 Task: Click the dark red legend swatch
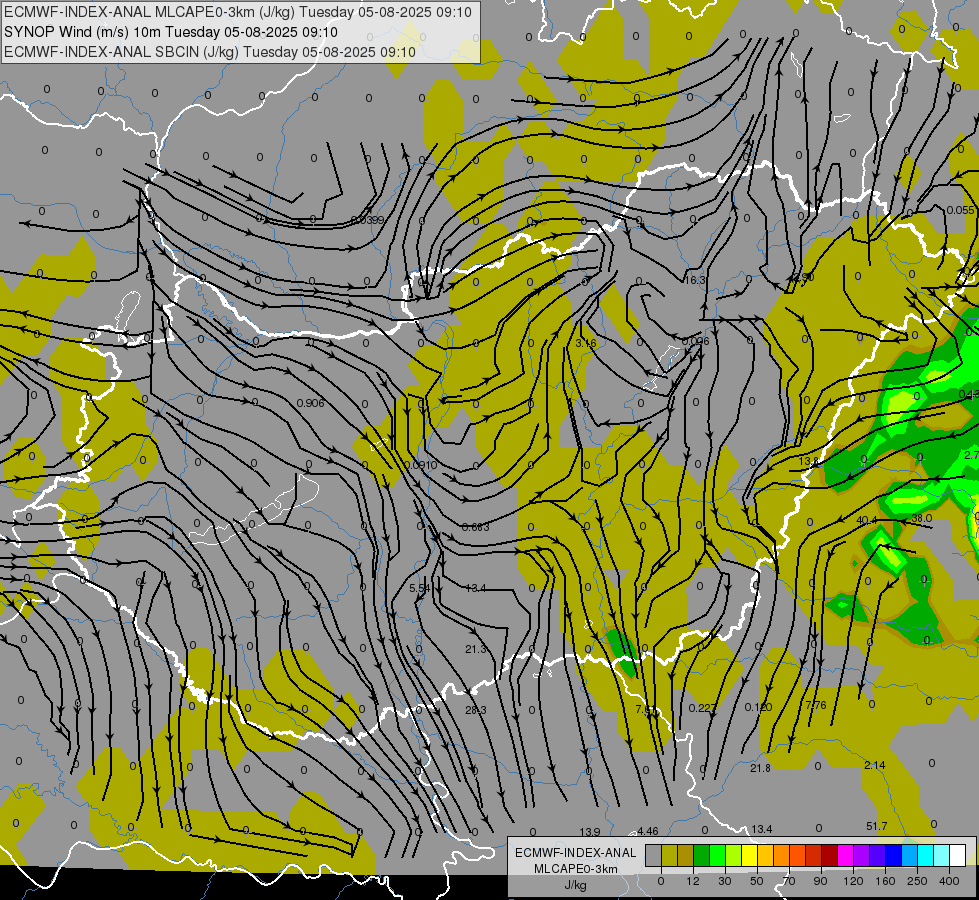(x=830, y=855)
